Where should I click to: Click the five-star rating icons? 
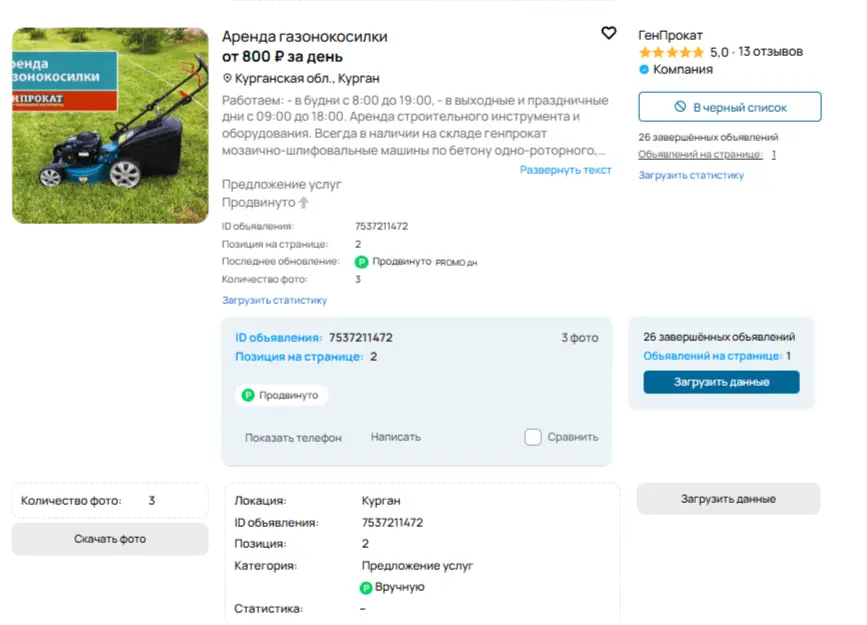pos(671,52)
